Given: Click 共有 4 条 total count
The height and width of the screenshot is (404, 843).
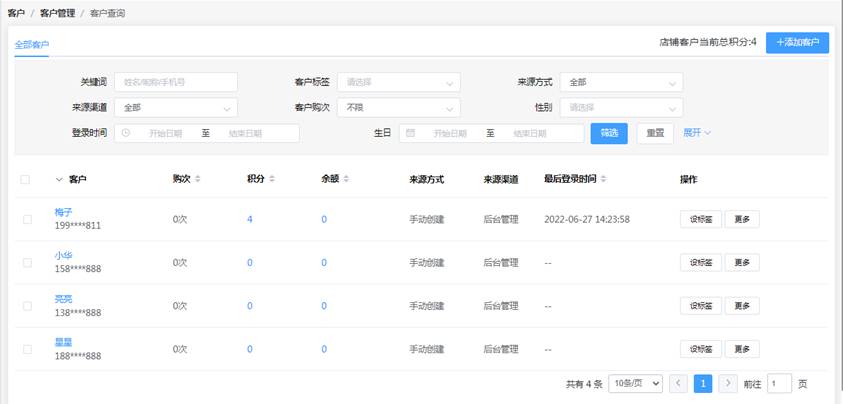Looking at the screenshot, I should coord(584,384).
